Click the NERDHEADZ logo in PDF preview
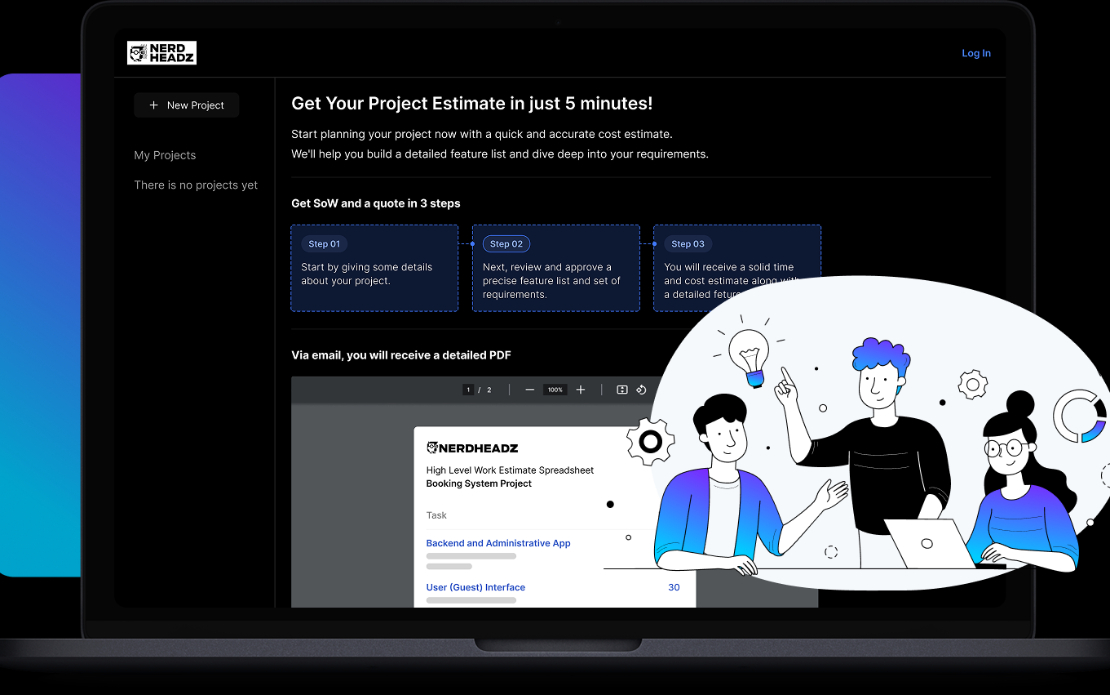This screenshot has width=1110, height=695. 472,448
